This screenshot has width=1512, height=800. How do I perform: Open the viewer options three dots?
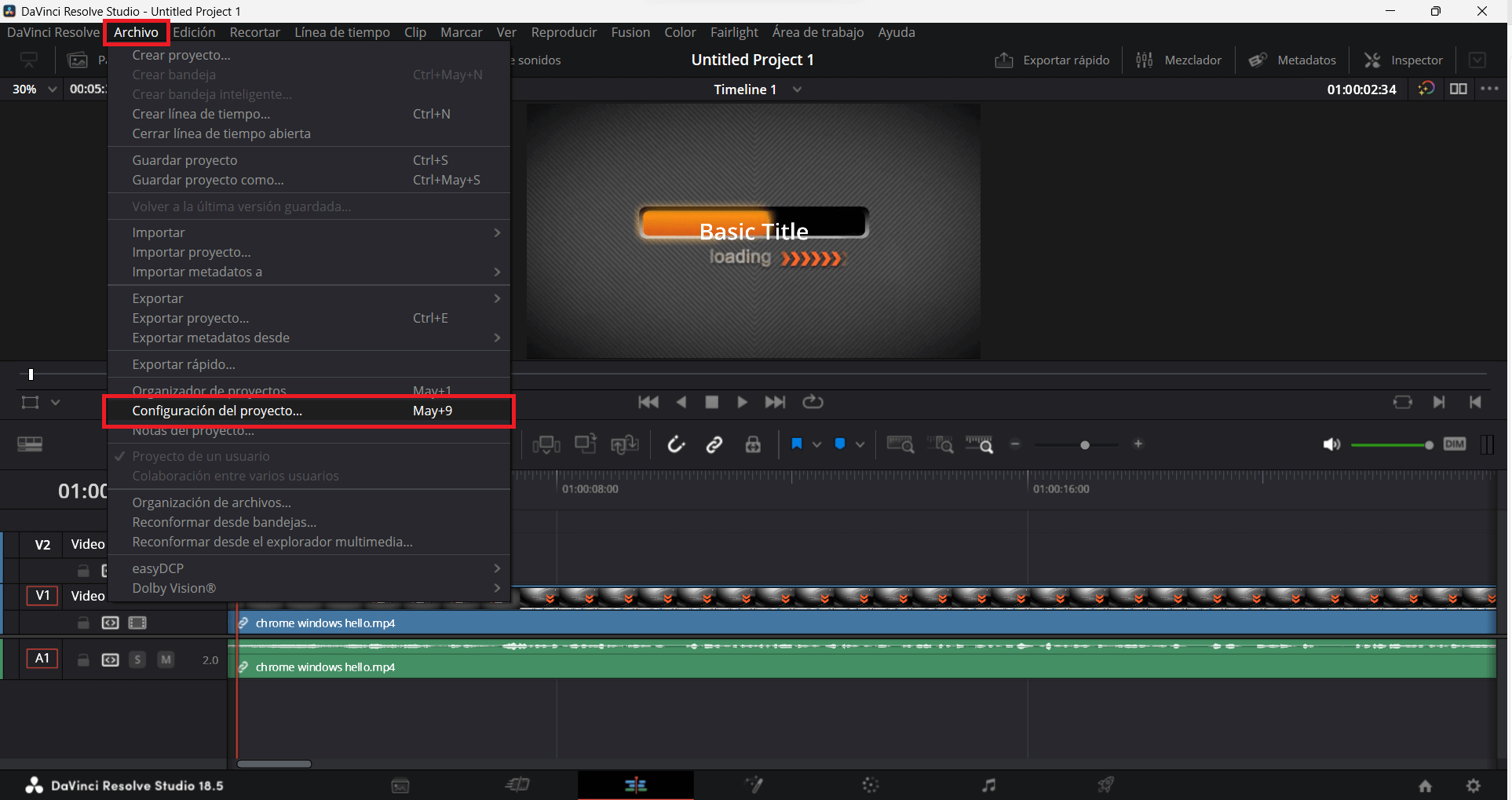coord(1489,89)
